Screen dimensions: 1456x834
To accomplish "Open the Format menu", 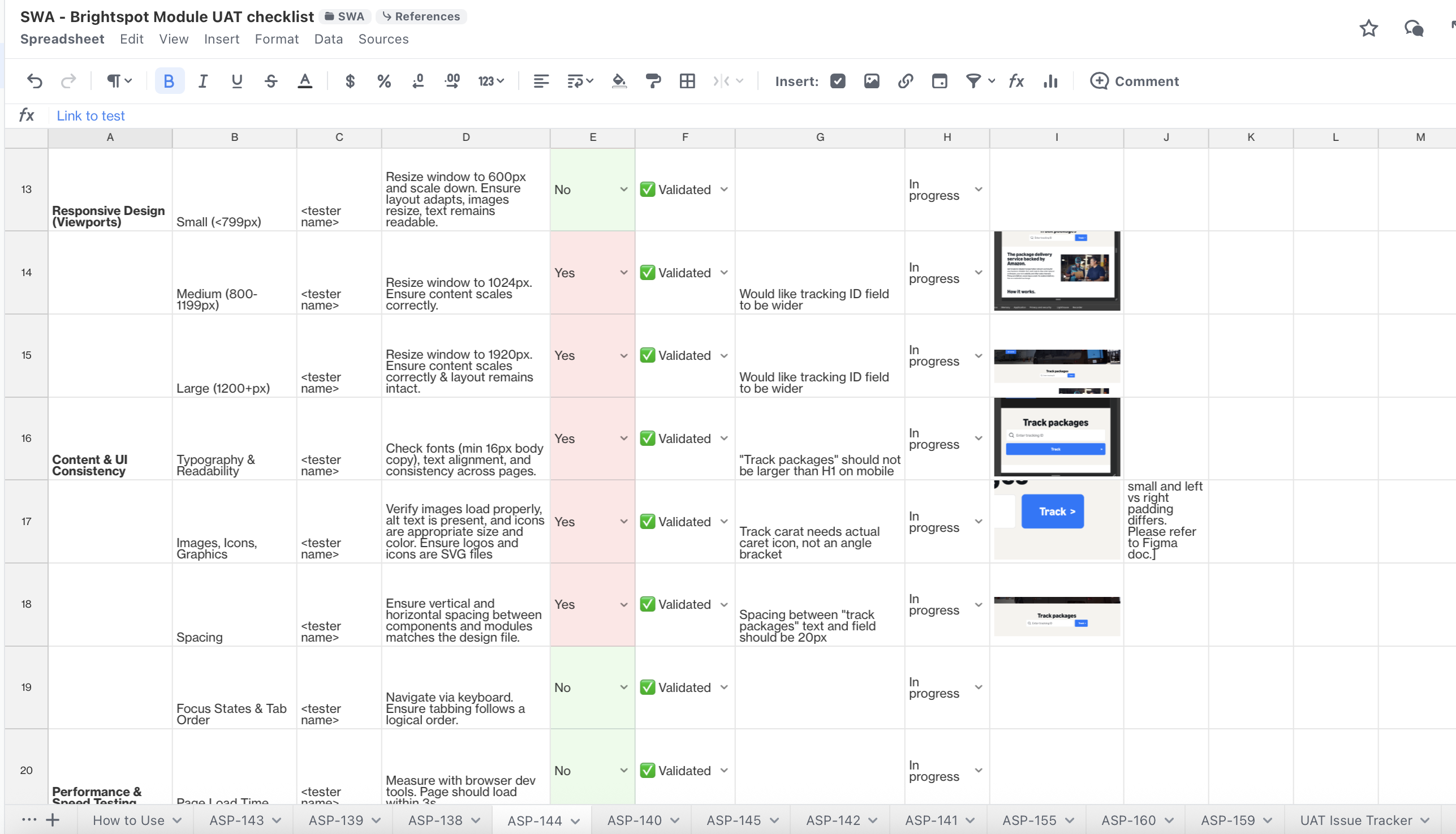I will pos(277,39).
